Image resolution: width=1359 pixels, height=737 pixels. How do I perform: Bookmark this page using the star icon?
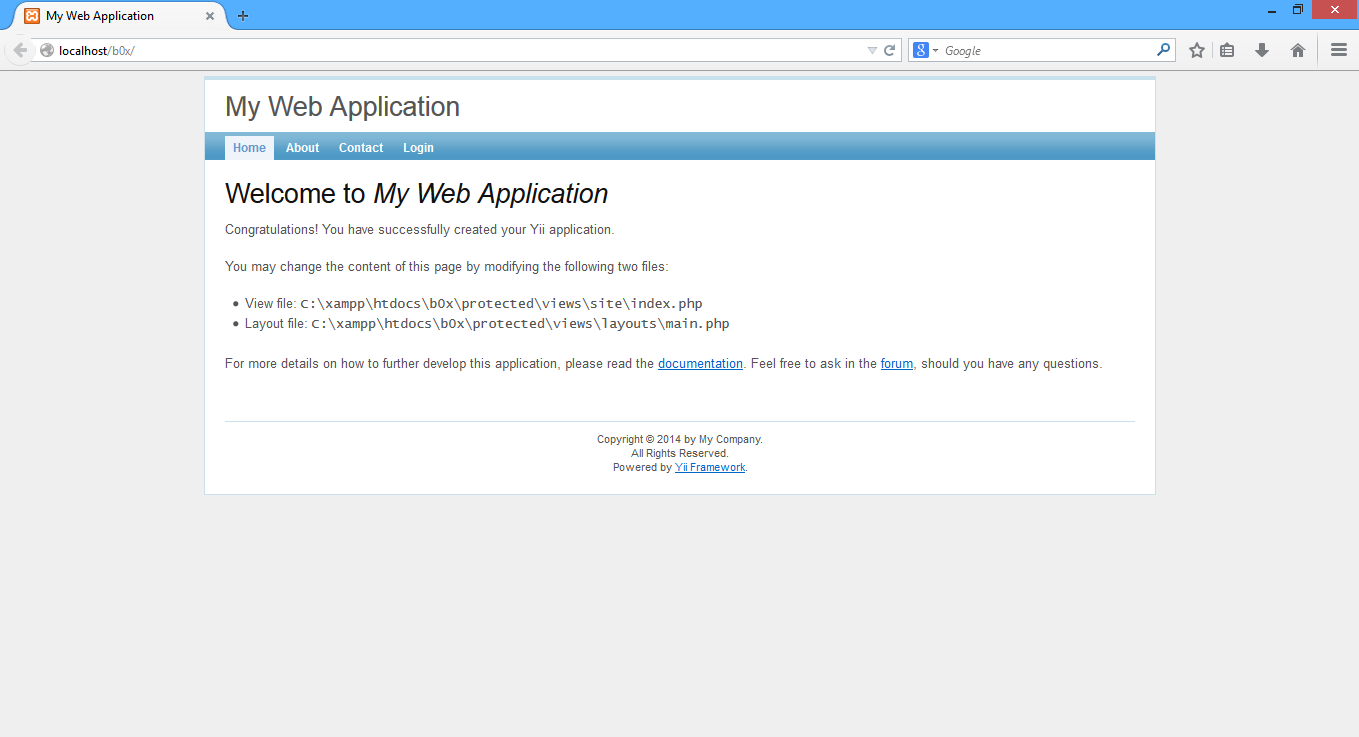pyautogui.click(x=1196, y=49)
